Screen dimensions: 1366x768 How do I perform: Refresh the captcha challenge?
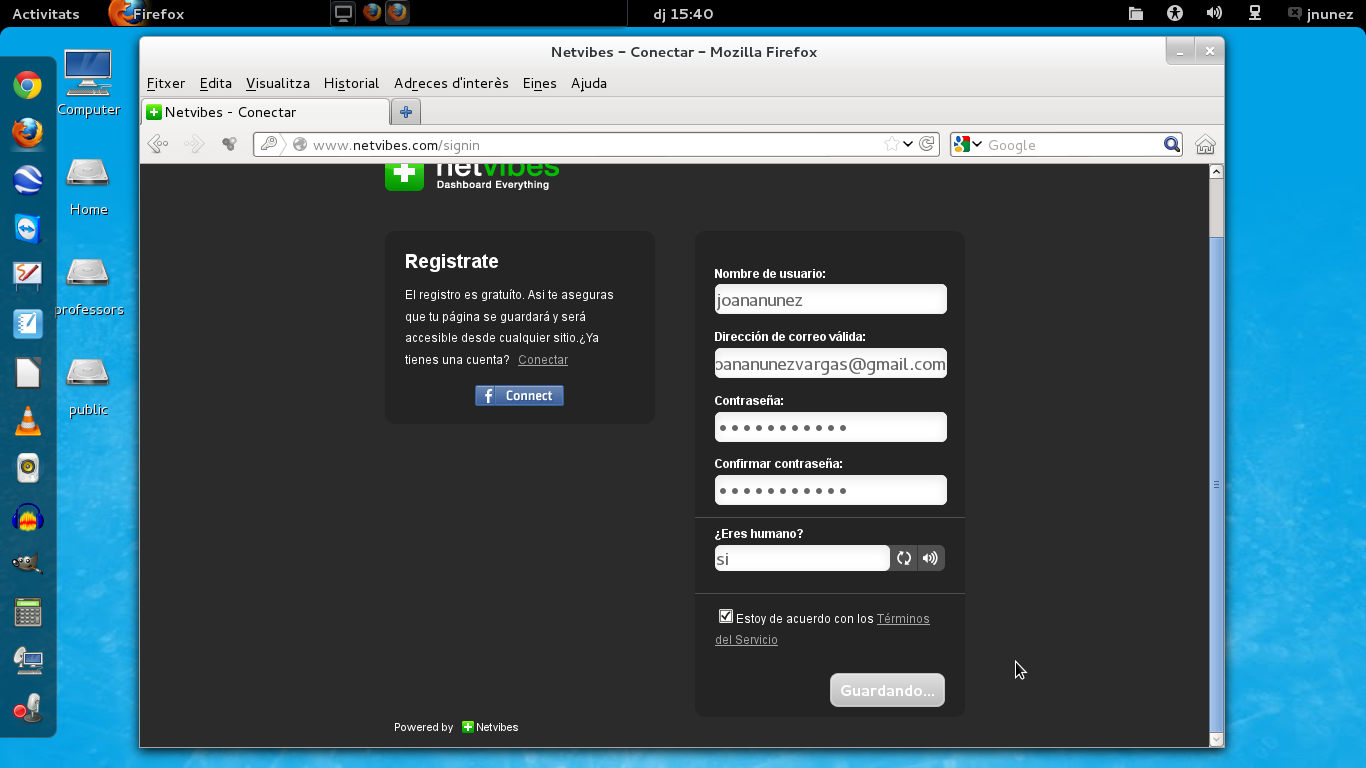(904, 558)
